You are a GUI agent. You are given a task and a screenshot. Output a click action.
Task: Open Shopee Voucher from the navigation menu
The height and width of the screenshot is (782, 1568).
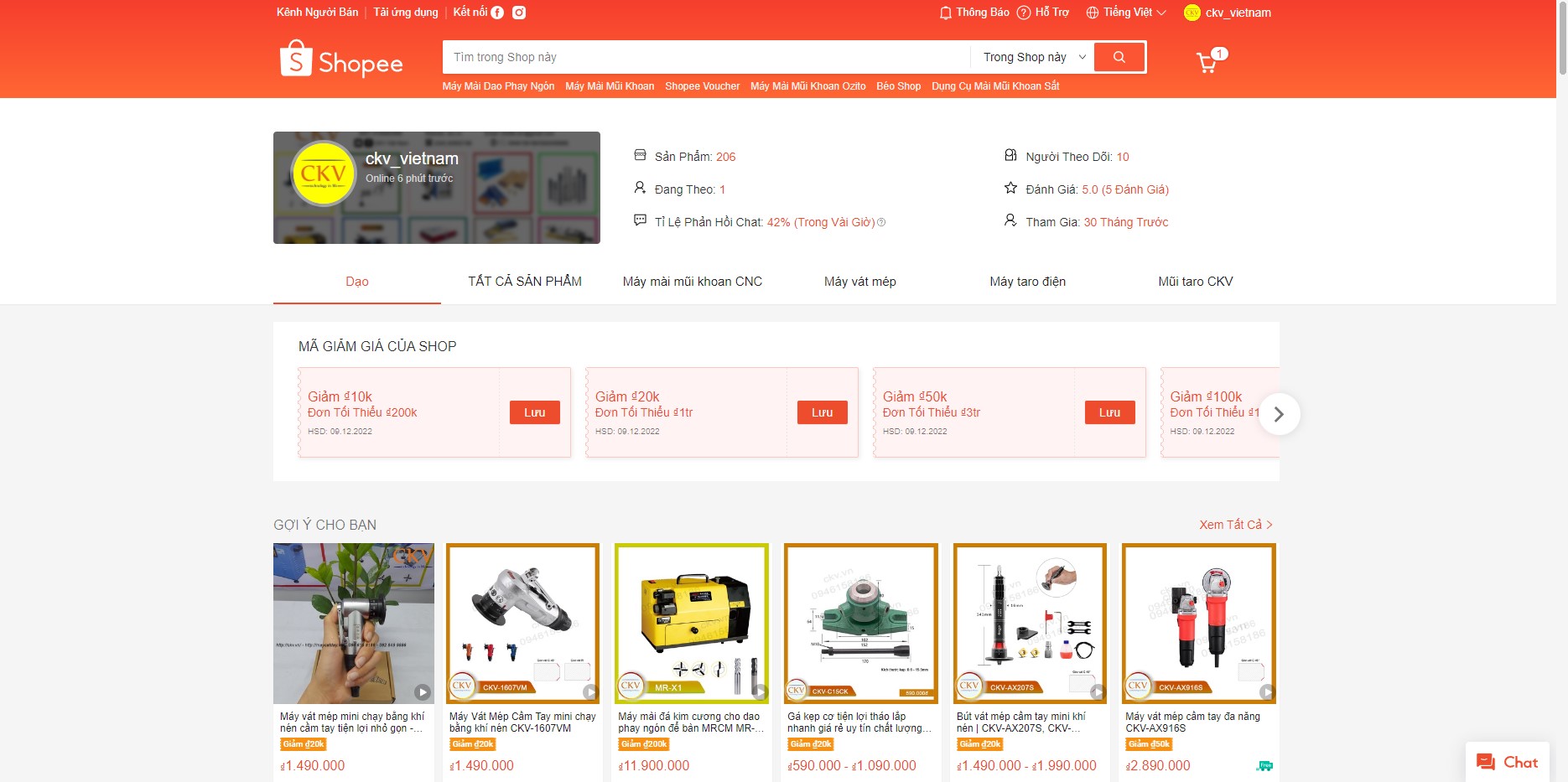[x=702, y=85]
